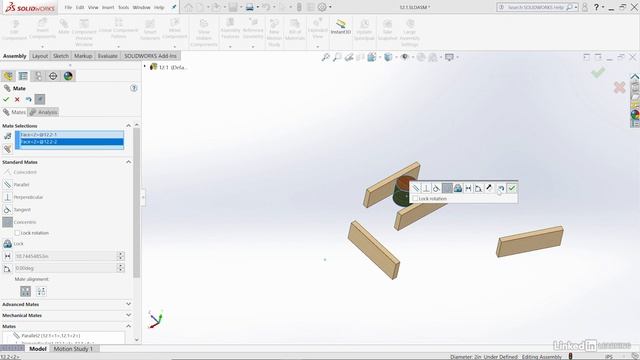
Task: Confirm the mate with the green checkmark in the Mate panel
Action: click(x=6, y=99)
